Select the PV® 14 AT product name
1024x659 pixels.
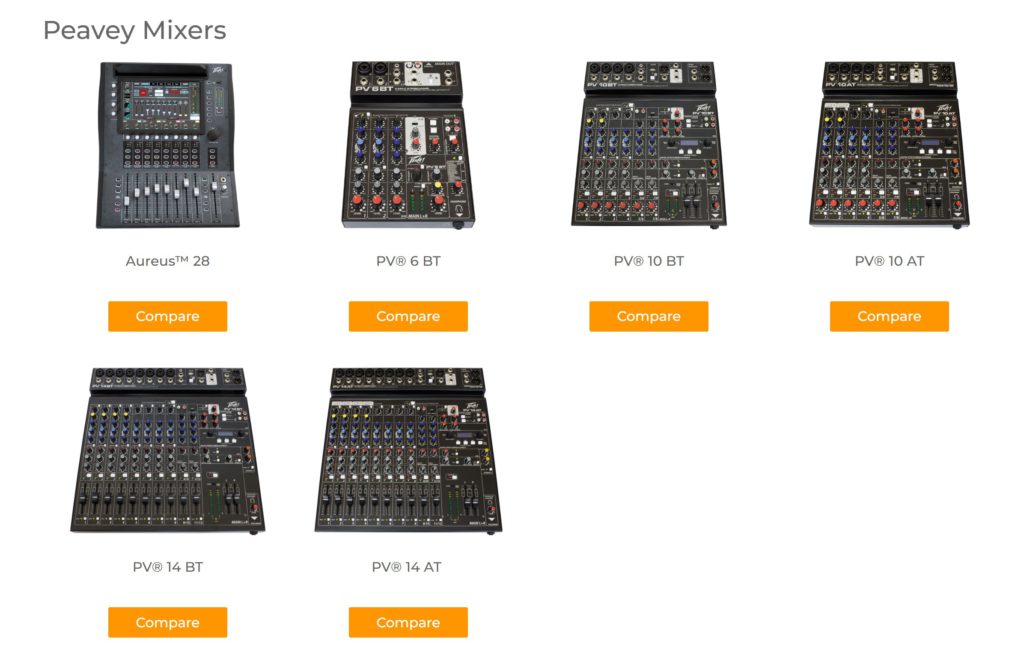coord(406,567)
